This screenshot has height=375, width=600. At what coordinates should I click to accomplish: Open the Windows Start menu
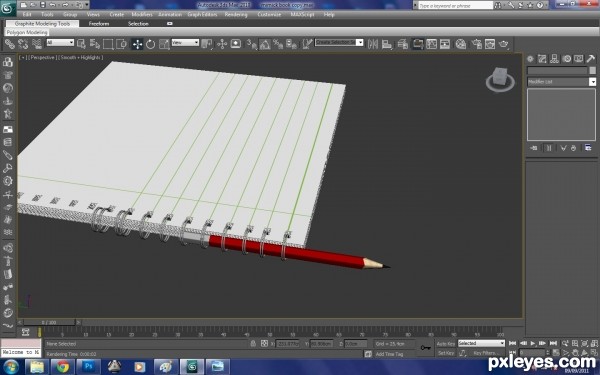(x=11, y=366)
